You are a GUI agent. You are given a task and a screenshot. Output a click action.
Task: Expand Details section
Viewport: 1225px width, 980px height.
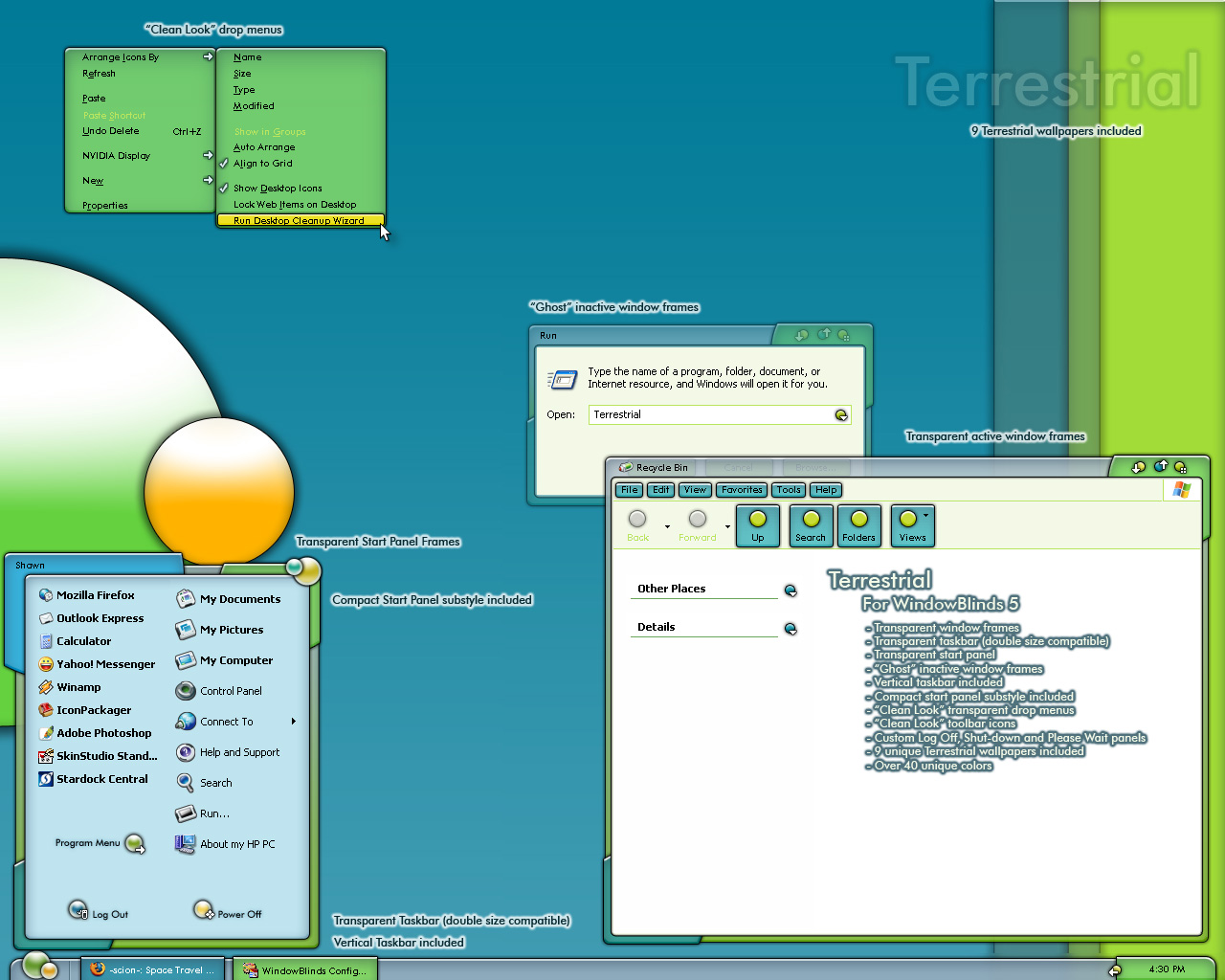[x=791, y=629]
